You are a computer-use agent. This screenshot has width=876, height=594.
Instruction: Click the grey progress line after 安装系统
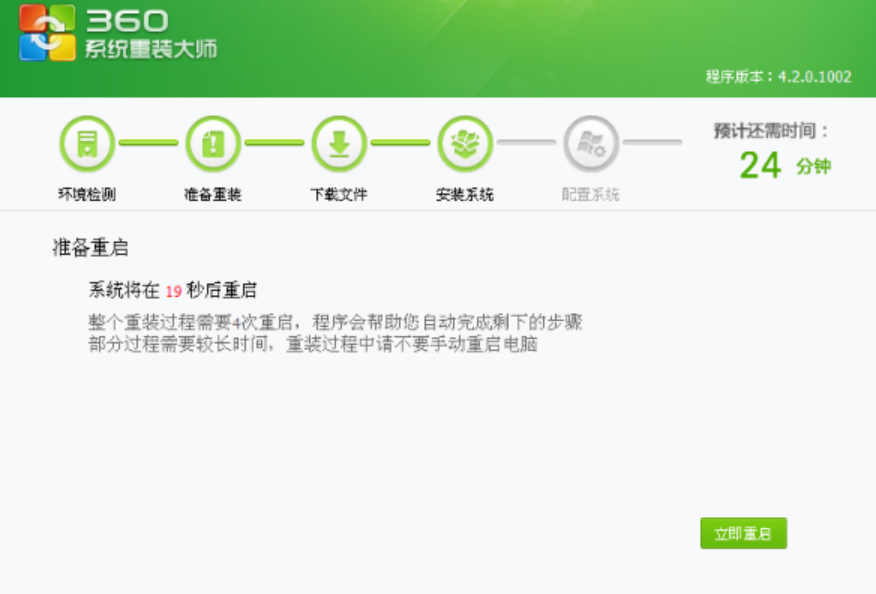click(527, 143)
